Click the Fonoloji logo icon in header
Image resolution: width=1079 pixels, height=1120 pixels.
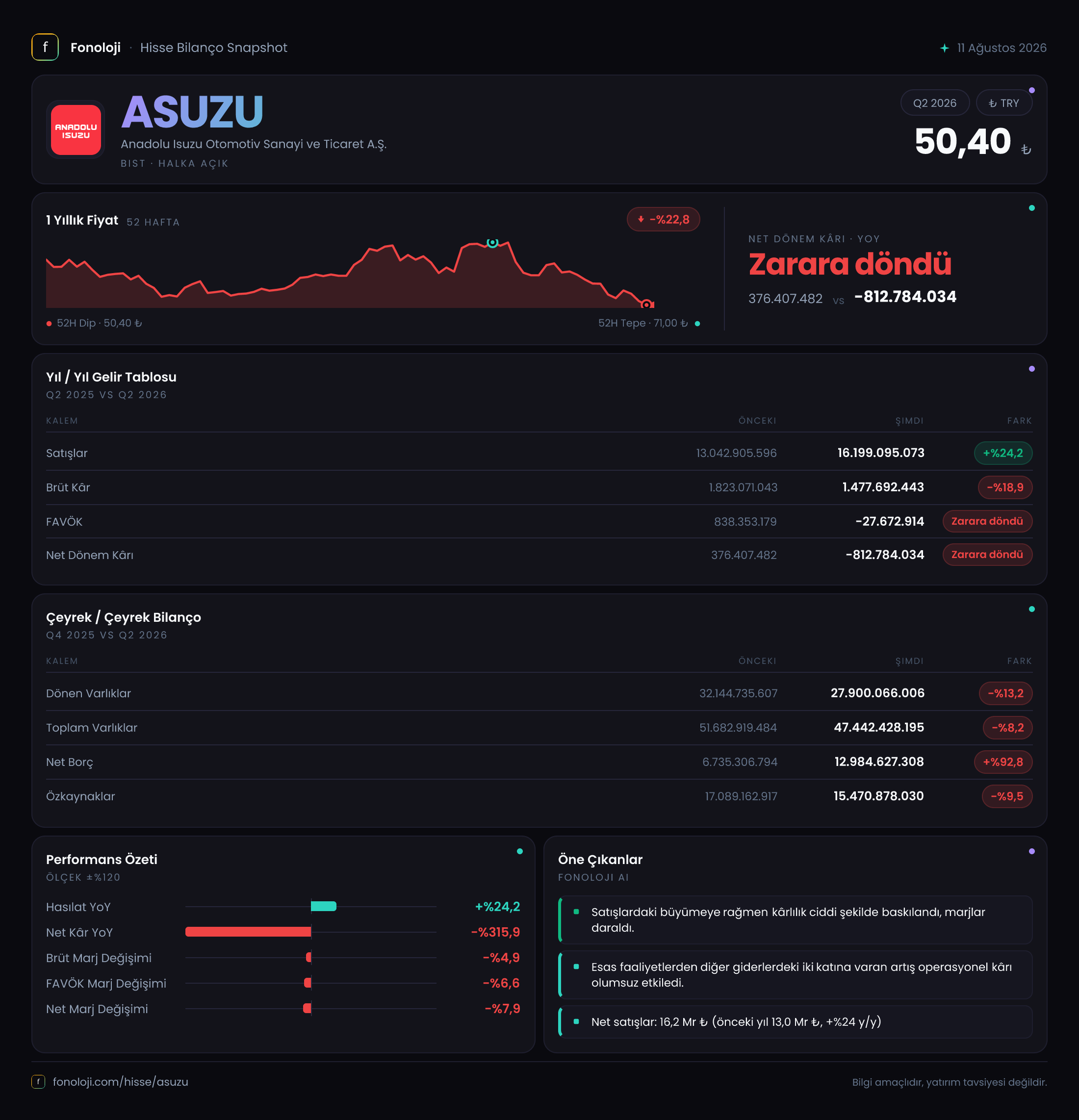coord(45,48)
